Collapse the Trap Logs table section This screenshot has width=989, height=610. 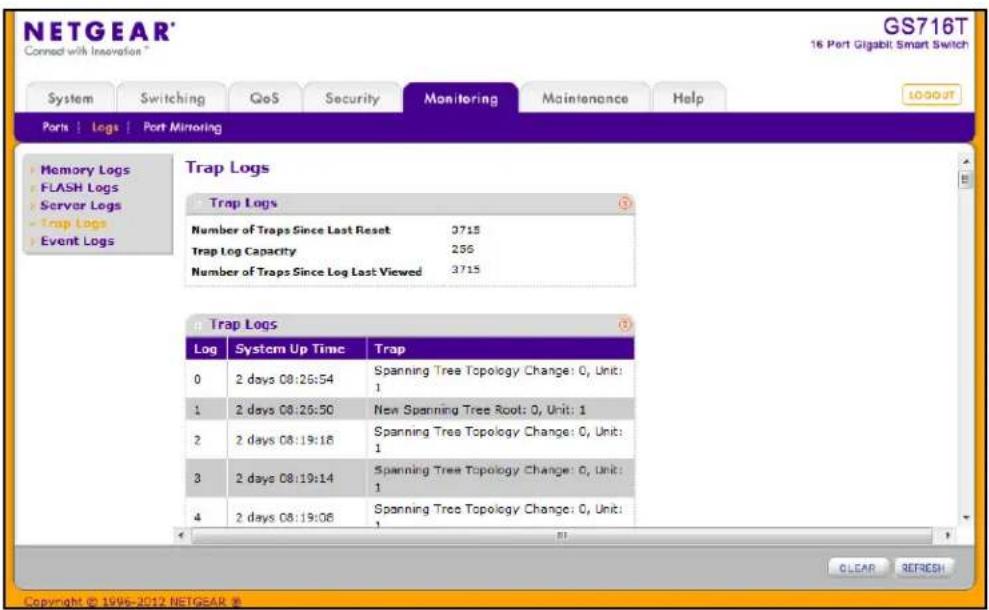click(x=198, y=325)
